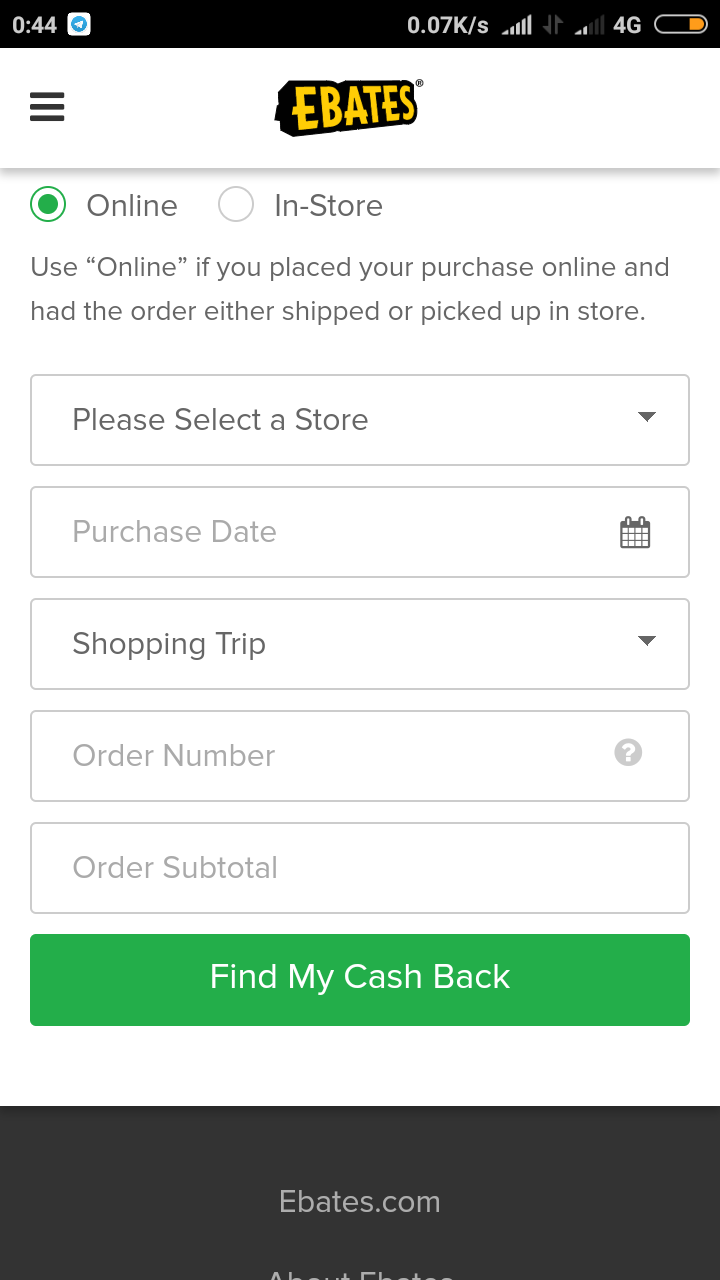
Task: Select the Online radio button
Action: pyautogui.click(x=48, y=205)
